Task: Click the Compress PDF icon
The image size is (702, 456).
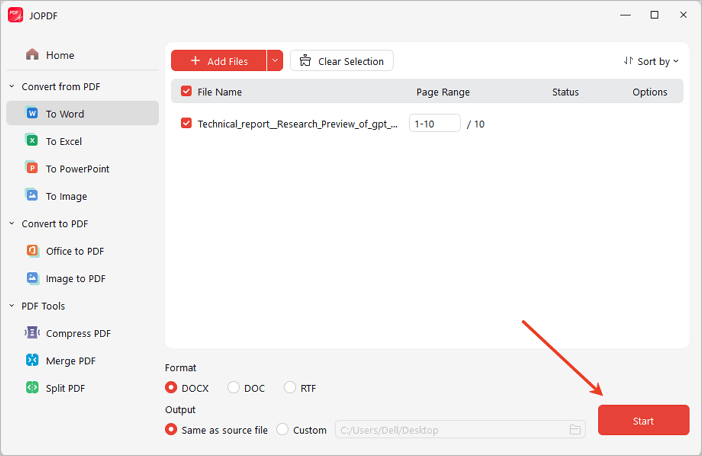Action: click(x=32, y=332)
